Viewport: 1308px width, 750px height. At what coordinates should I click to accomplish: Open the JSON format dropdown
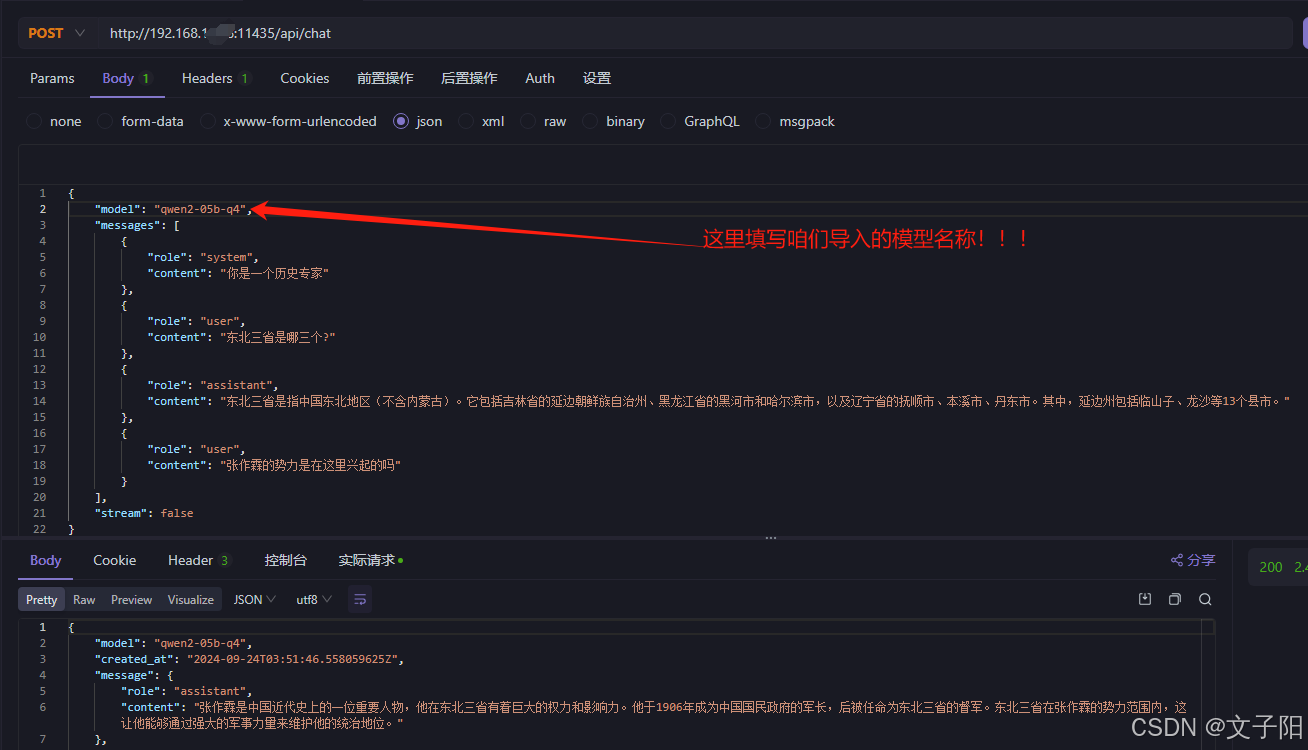pyautogui.click(x=255, y=599)
